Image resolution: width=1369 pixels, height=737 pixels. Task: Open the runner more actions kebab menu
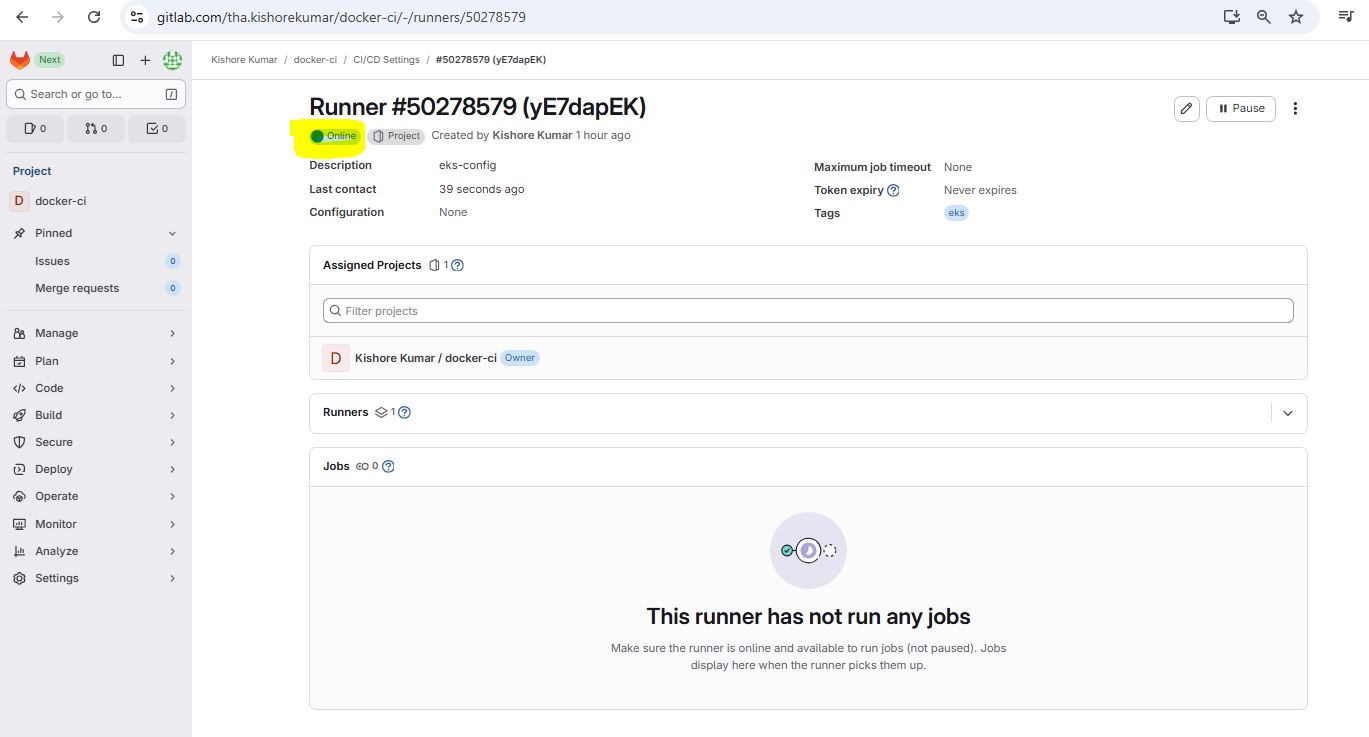coord(1296,108)
